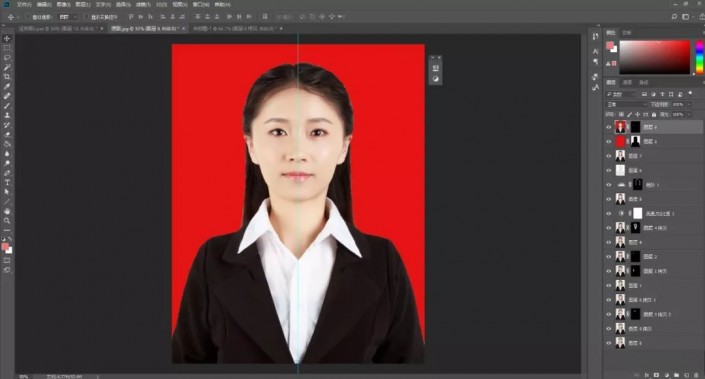Select the Crop tool

7,77
